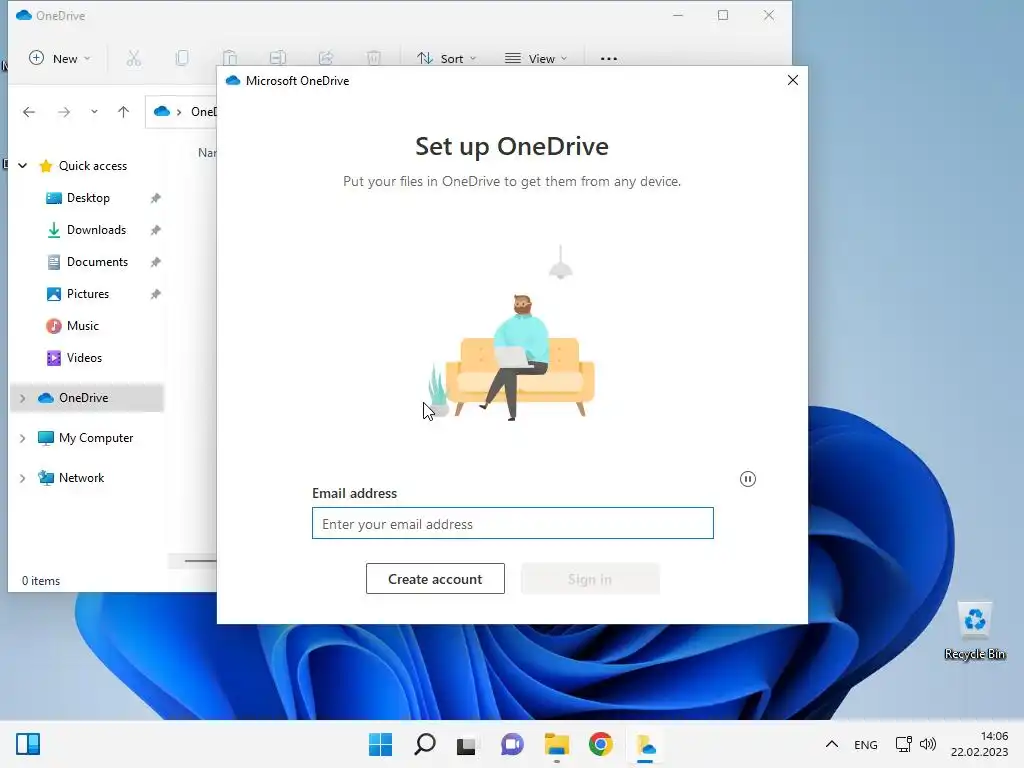Click the pin icon beside Pictures
This screenshot has height=768, width=1024.
pos(155,294)
